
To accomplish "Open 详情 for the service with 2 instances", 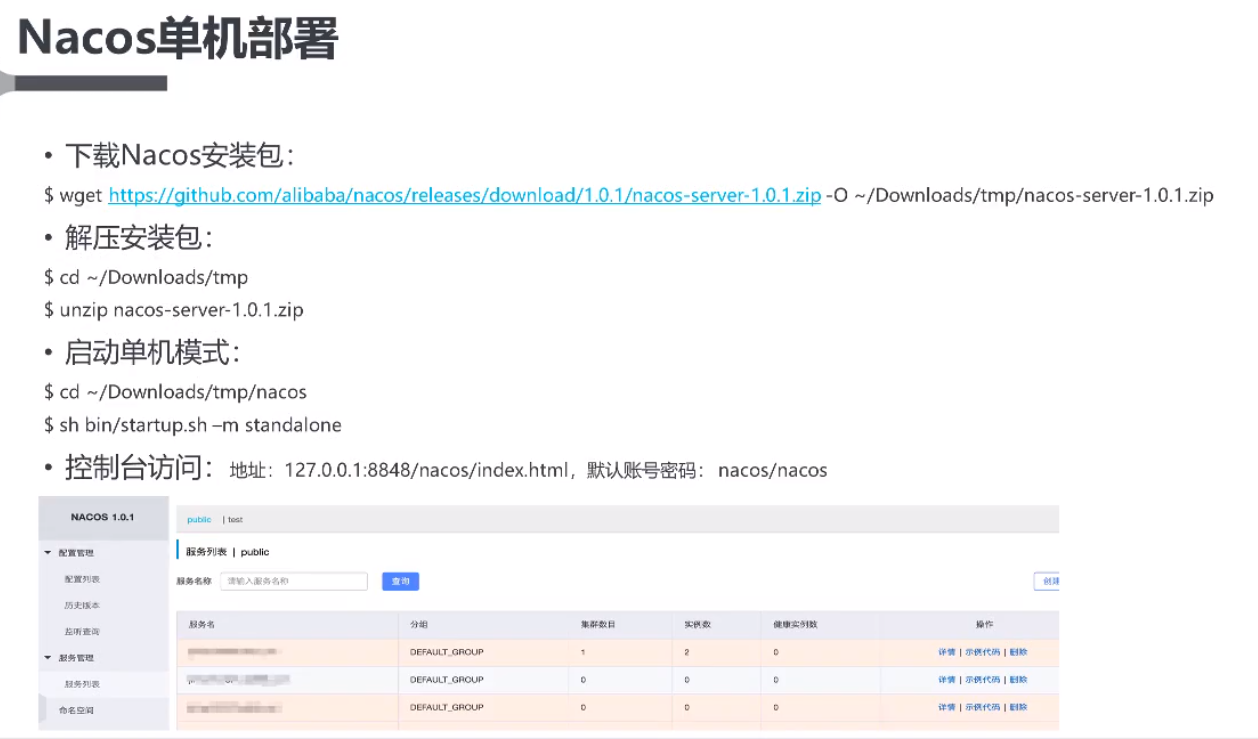I will (x=946, y=652).
